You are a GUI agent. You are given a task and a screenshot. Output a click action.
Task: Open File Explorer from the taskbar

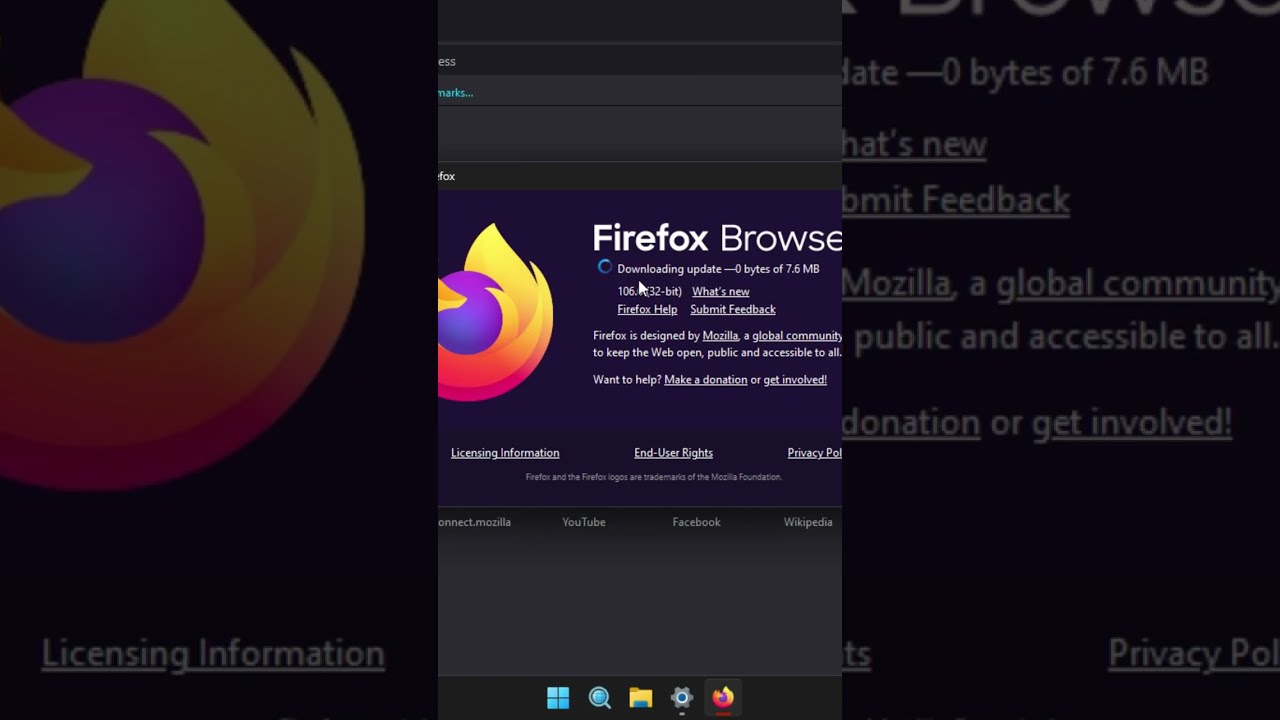[x=641, y=698]
